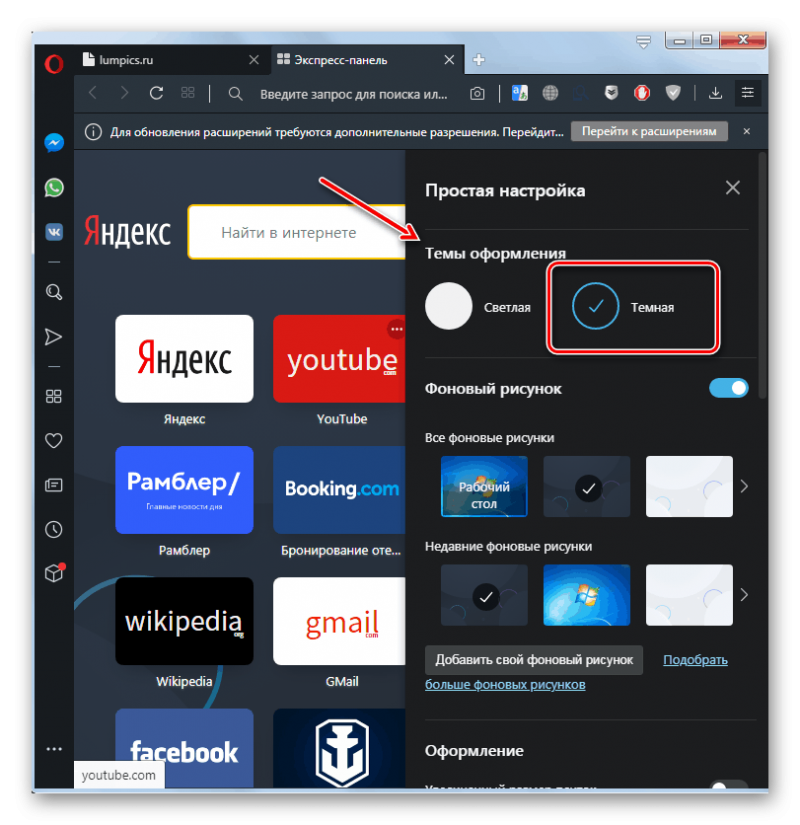Open the gray shield extension icon
Image resolution: width=800 pixels, height=825 pixels.
[x=673, y=93]
